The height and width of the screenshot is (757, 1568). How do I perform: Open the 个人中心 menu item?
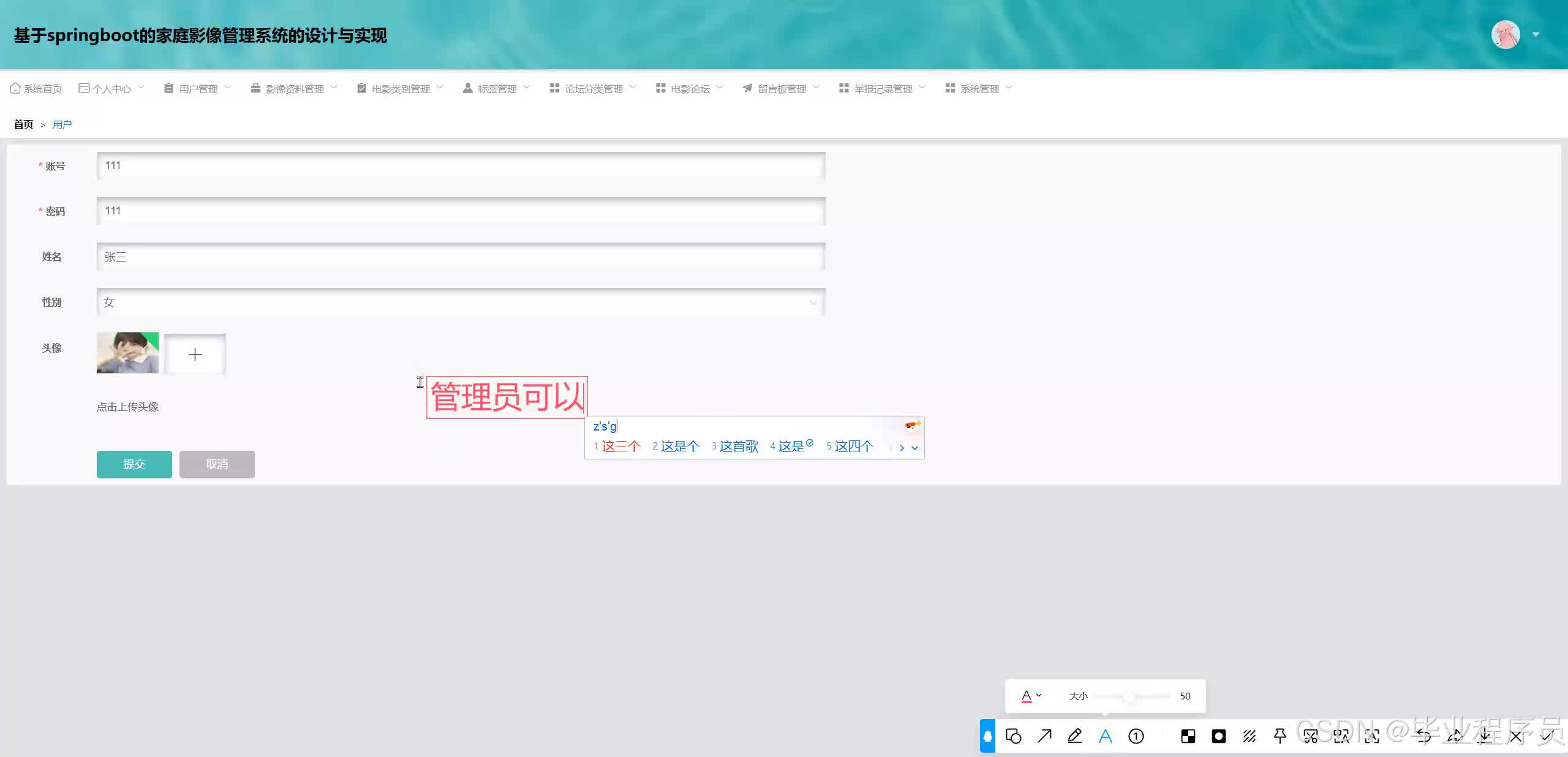pyautogui.click(x=111, y=88)
